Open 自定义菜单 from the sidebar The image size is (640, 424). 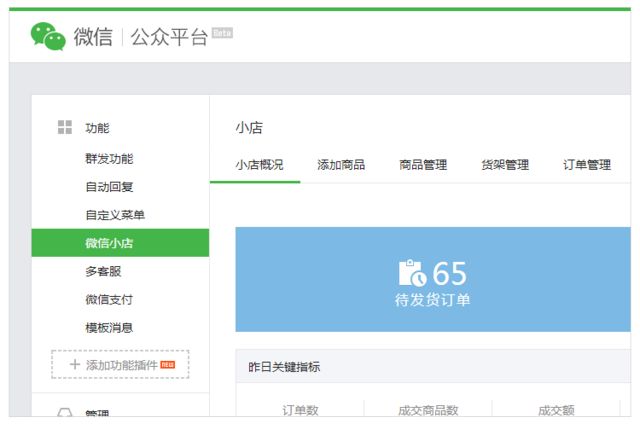tap(115, 215)
